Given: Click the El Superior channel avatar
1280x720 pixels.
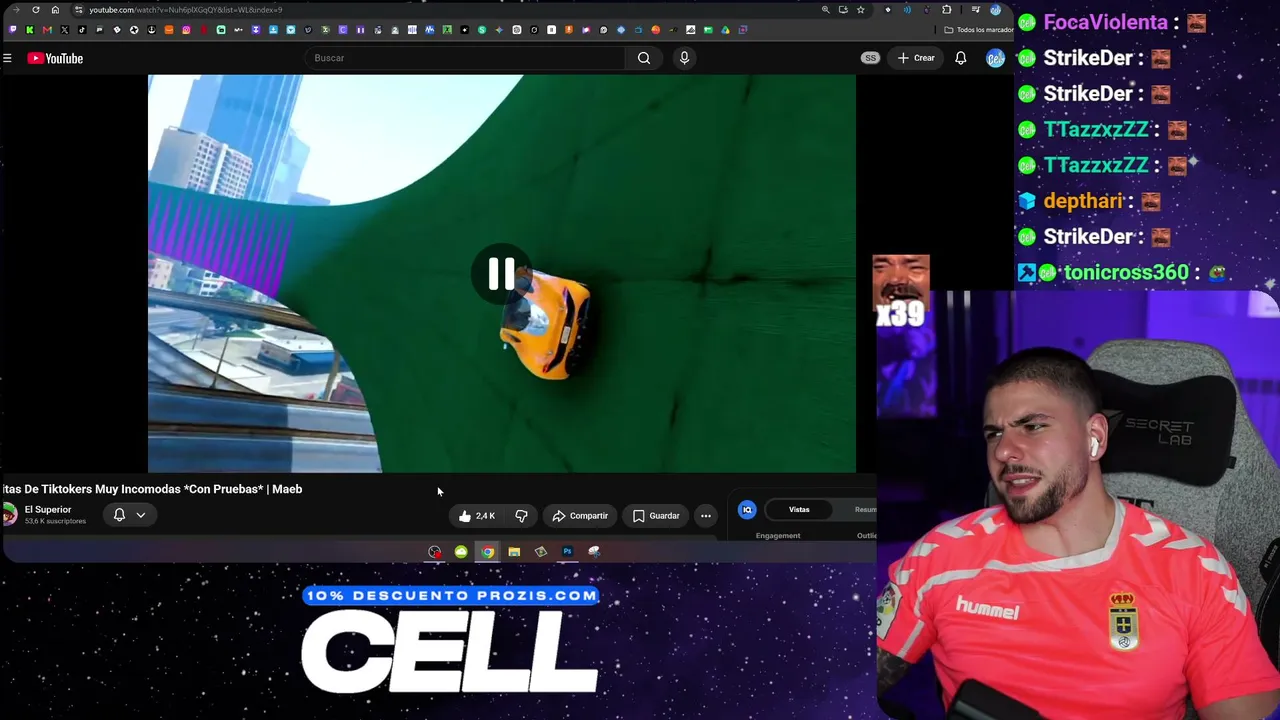Looking at the screenshot, I should 9,515.
